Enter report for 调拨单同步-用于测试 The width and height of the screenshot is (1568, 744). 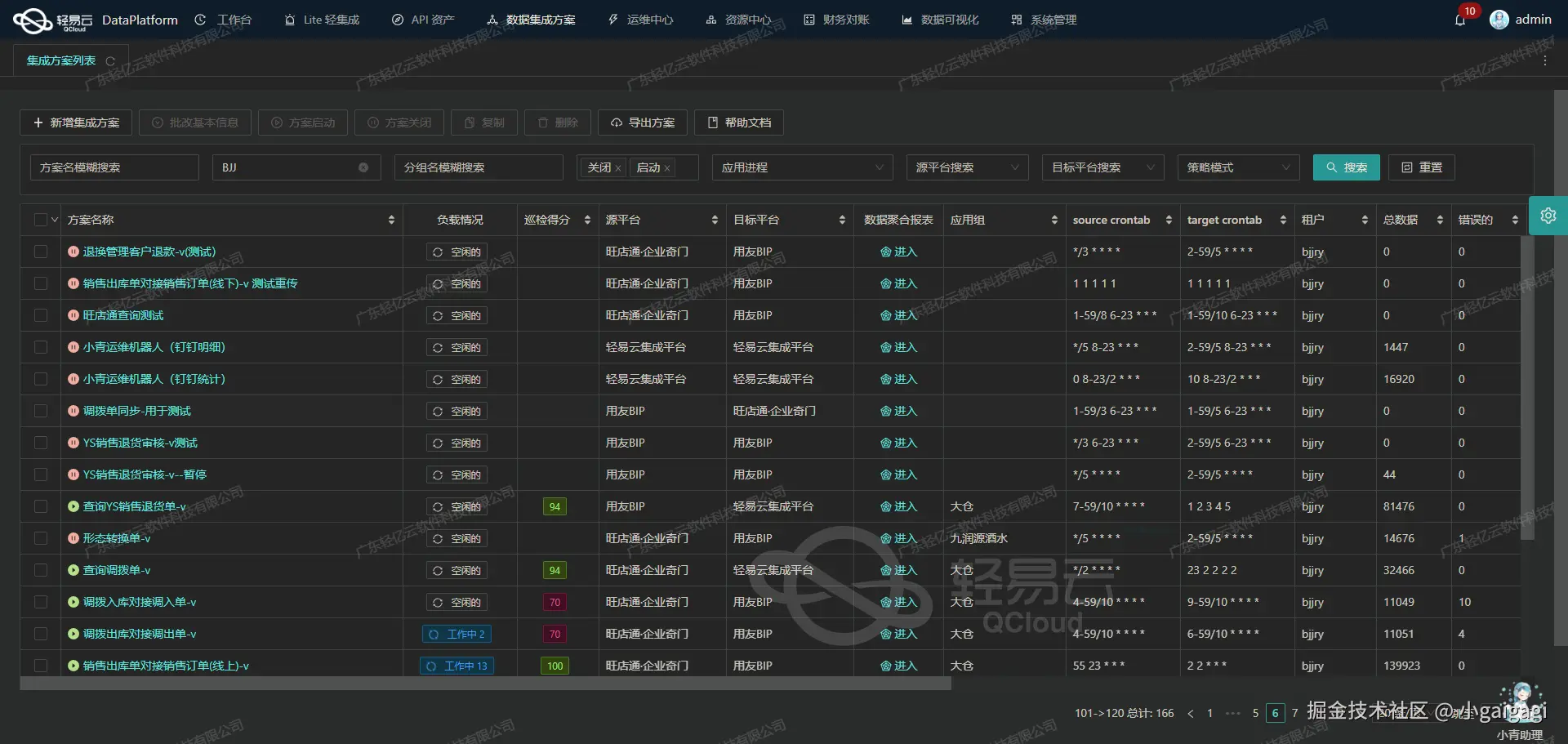[898, 411]
